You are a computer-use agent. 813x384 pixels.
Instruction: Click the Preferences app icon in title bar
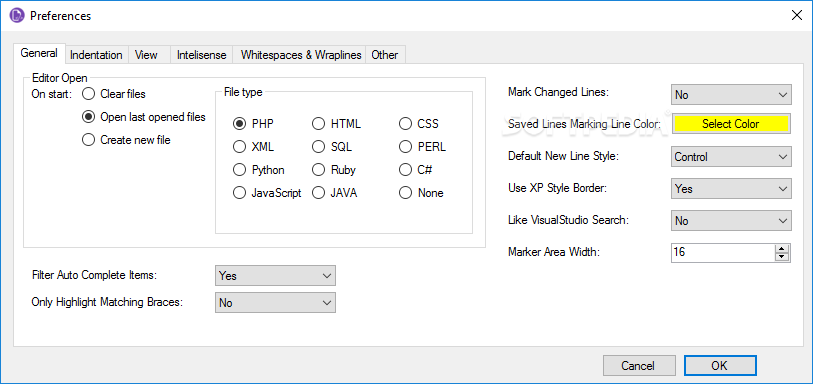(18, 16)
